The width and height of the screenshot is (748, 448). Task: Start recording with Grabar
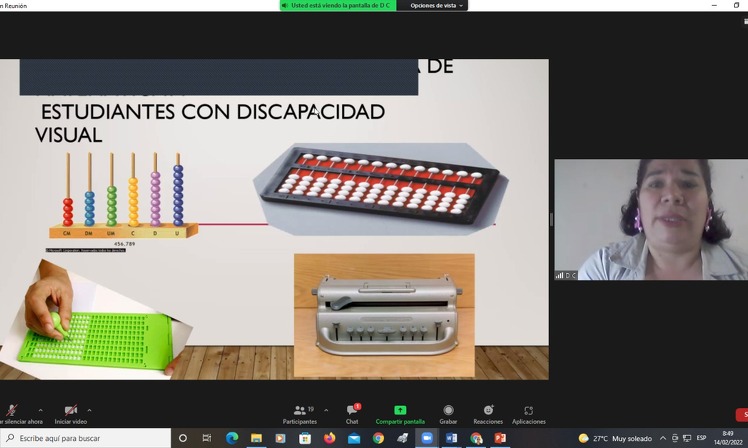(x=448, y=414)
